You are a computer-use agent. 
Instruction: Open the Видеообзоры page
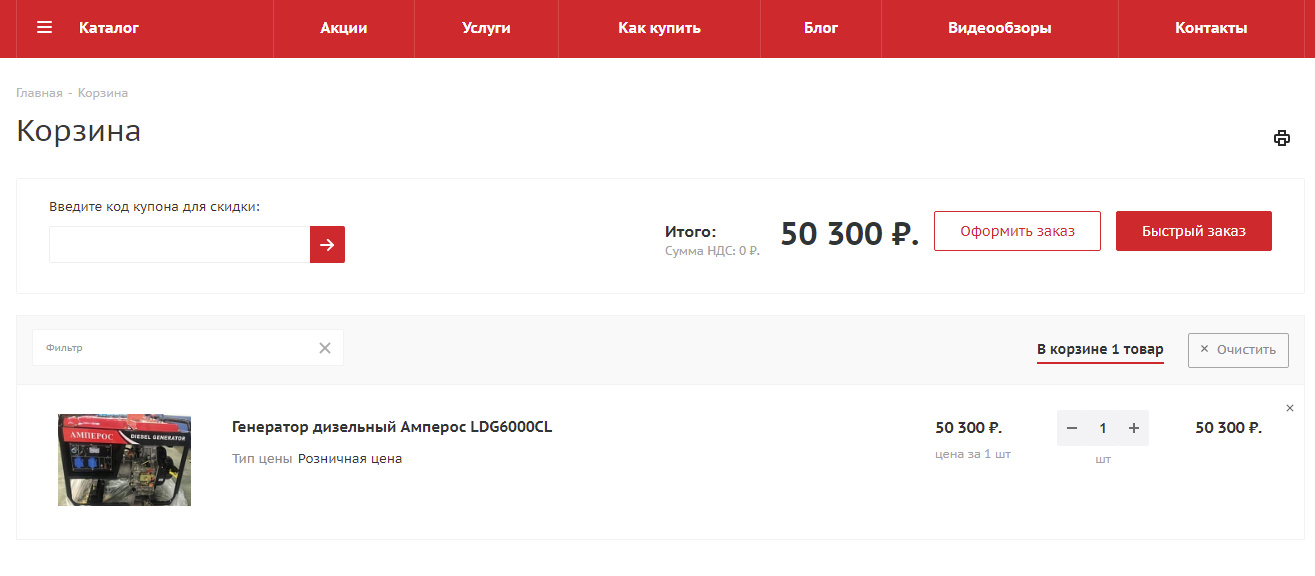click(x=1000, y=28)
